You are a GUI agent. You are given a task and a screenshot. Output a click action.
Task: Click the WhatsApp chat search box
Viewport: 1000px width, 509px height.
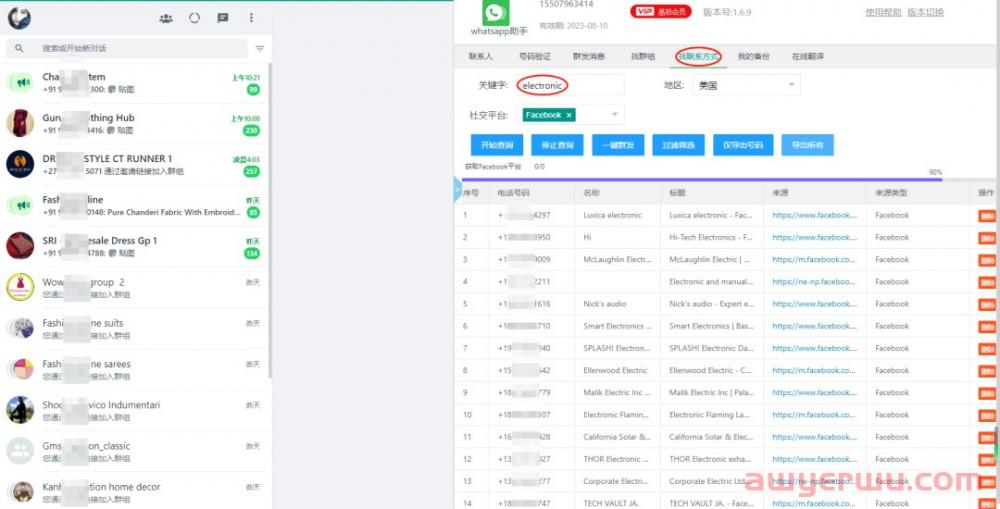coord(128,48)
